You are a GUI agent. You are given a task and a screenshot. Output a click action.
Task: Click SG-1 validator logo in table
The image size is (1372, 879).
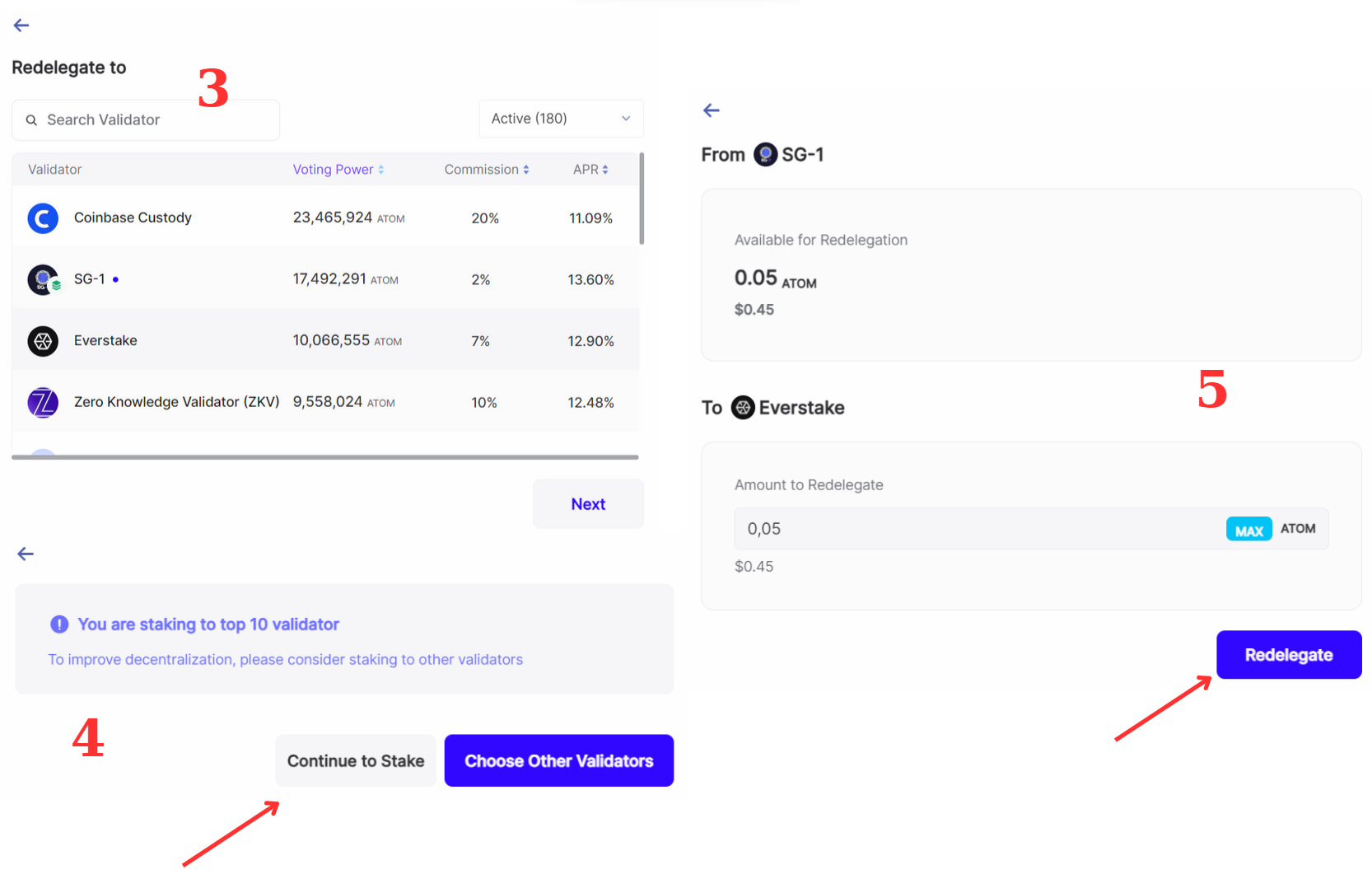pos(44,280)
